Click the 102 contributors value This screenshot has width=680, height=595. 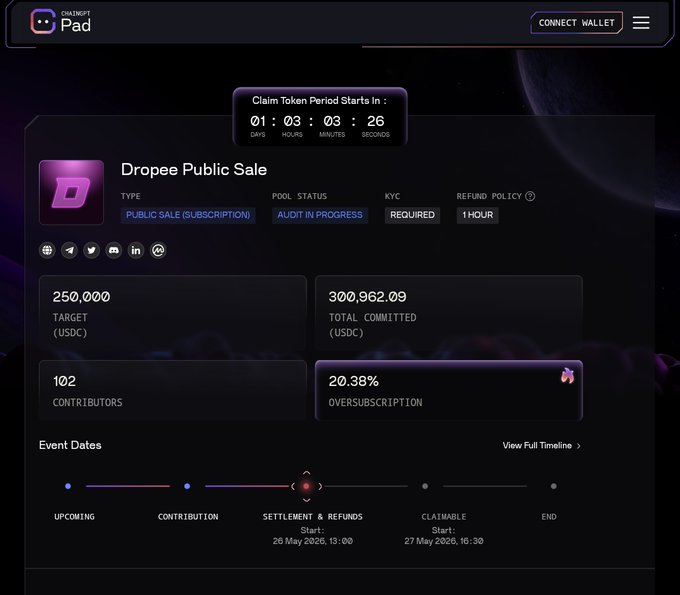click(x=65, y=381)
